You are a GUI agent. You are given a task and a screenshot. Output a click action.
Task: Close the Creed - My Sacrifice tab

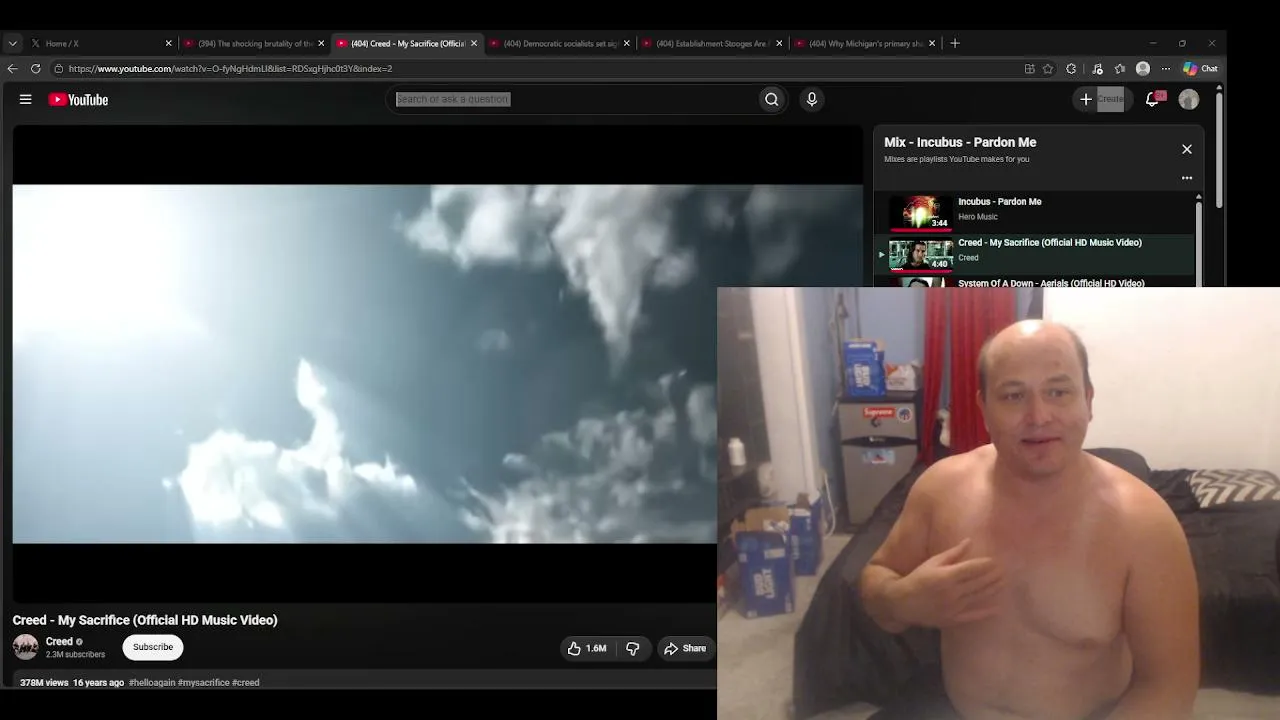coord(474,44)
